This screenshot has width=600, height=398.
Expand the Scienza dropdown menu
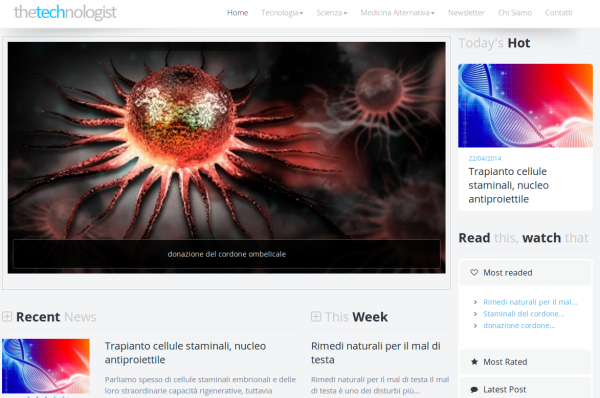(x=332, y=13)
